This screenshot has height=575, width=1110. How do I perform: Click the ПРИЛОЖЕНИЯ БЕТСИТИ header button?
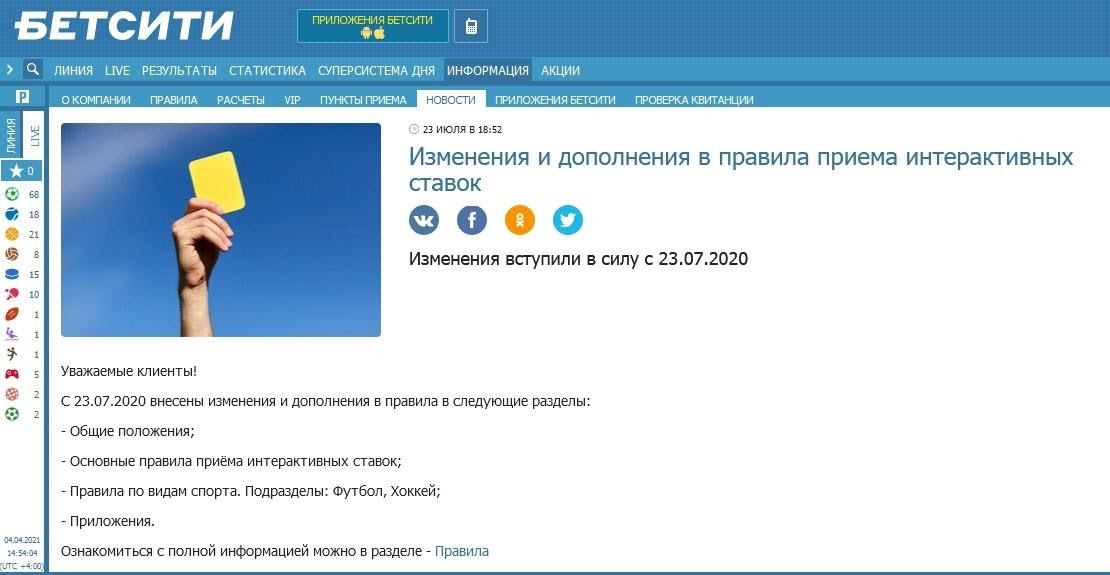372,26
